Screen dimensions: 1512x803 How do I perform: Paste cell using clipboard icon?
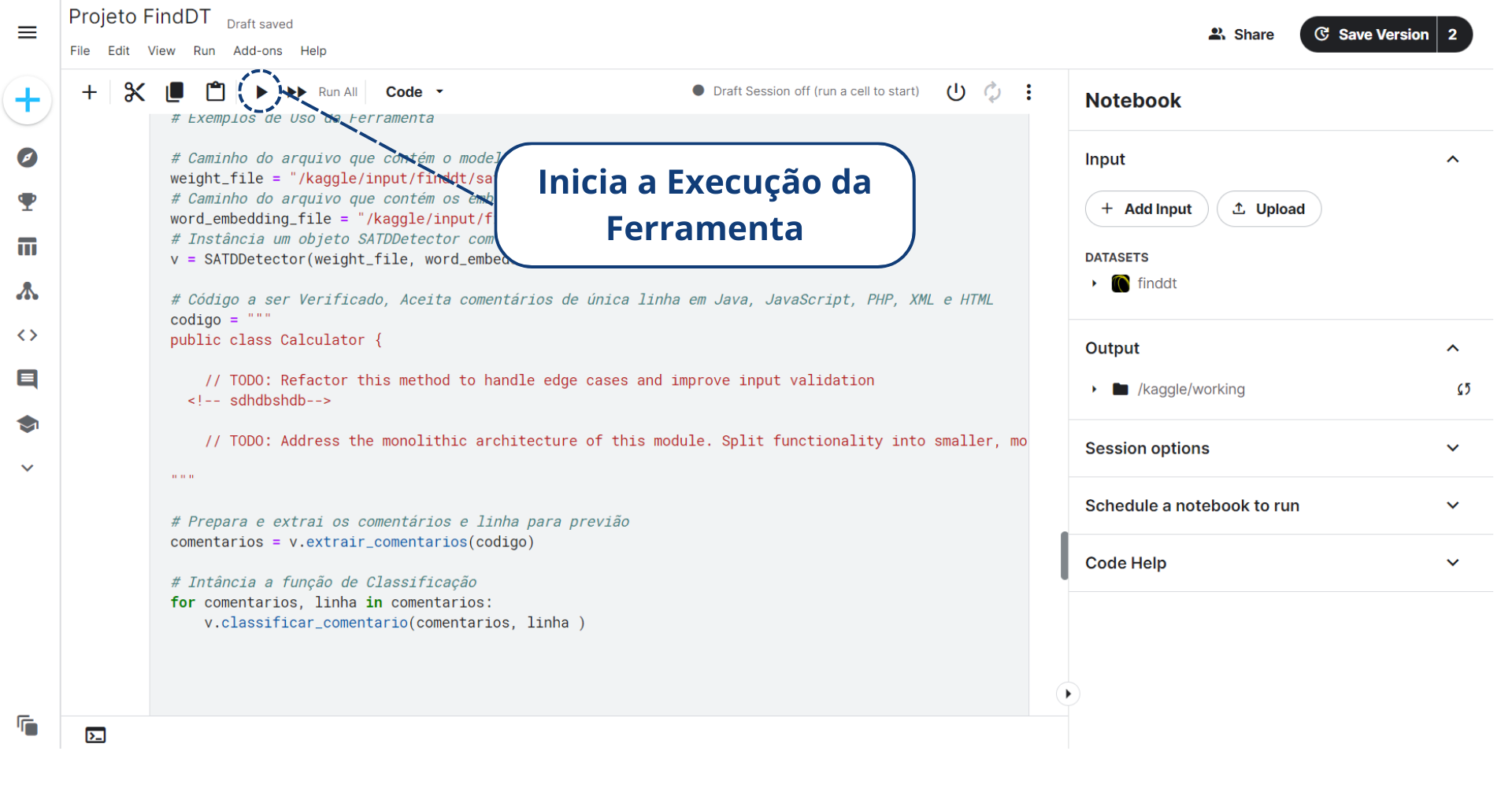pyautogui.click(x=215, y=92)
